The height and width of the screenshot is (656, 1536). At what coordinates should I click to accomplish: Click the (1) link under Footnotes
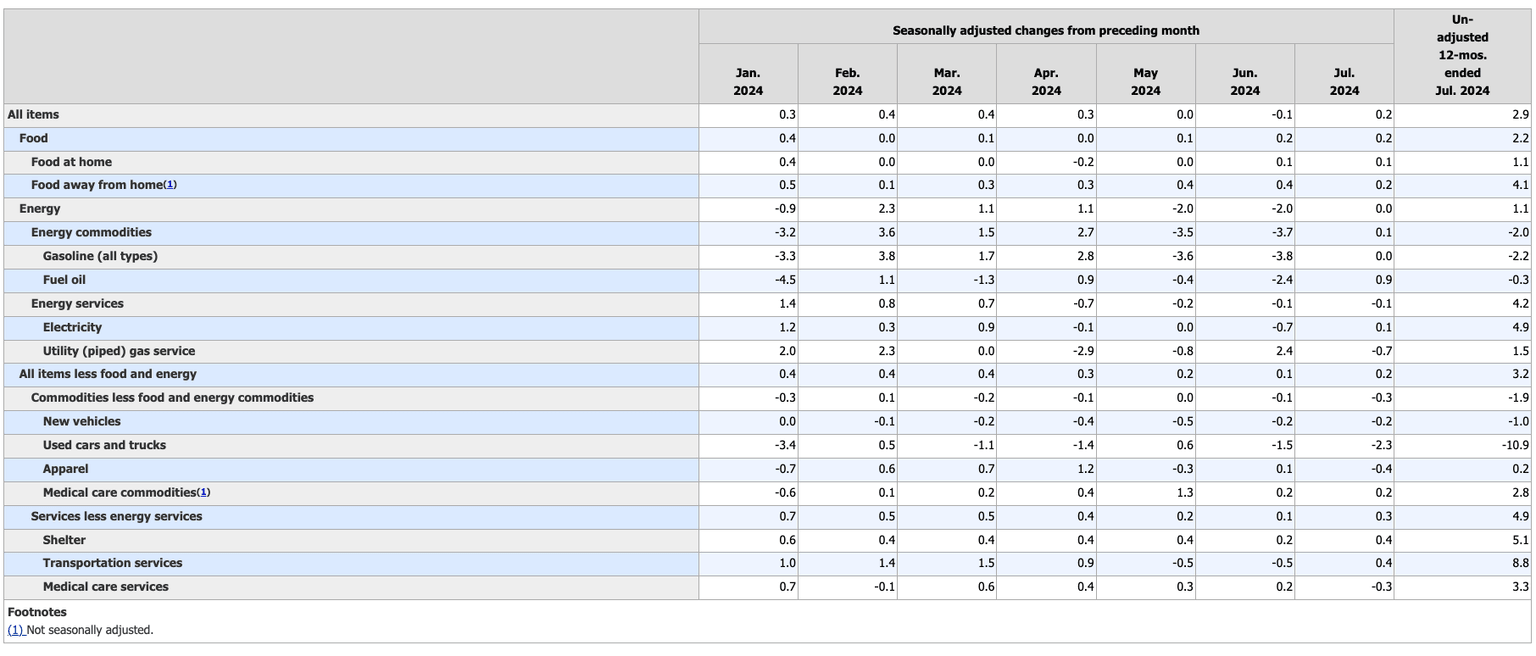pyautogui.click(x=15, y=630)
